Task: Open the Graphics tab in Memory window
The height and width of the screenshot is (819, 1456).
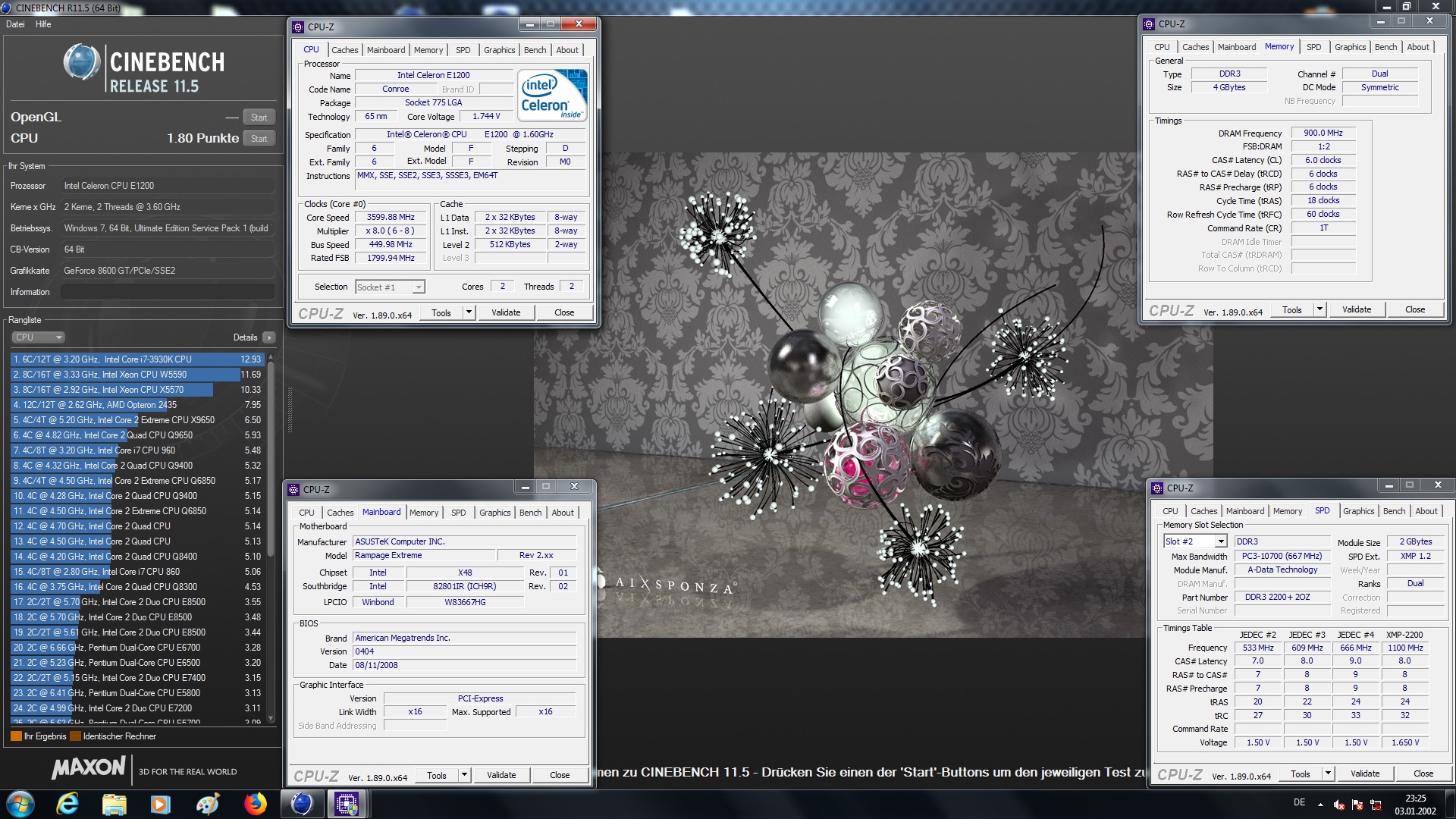Action: click(x=1350, y=47)
